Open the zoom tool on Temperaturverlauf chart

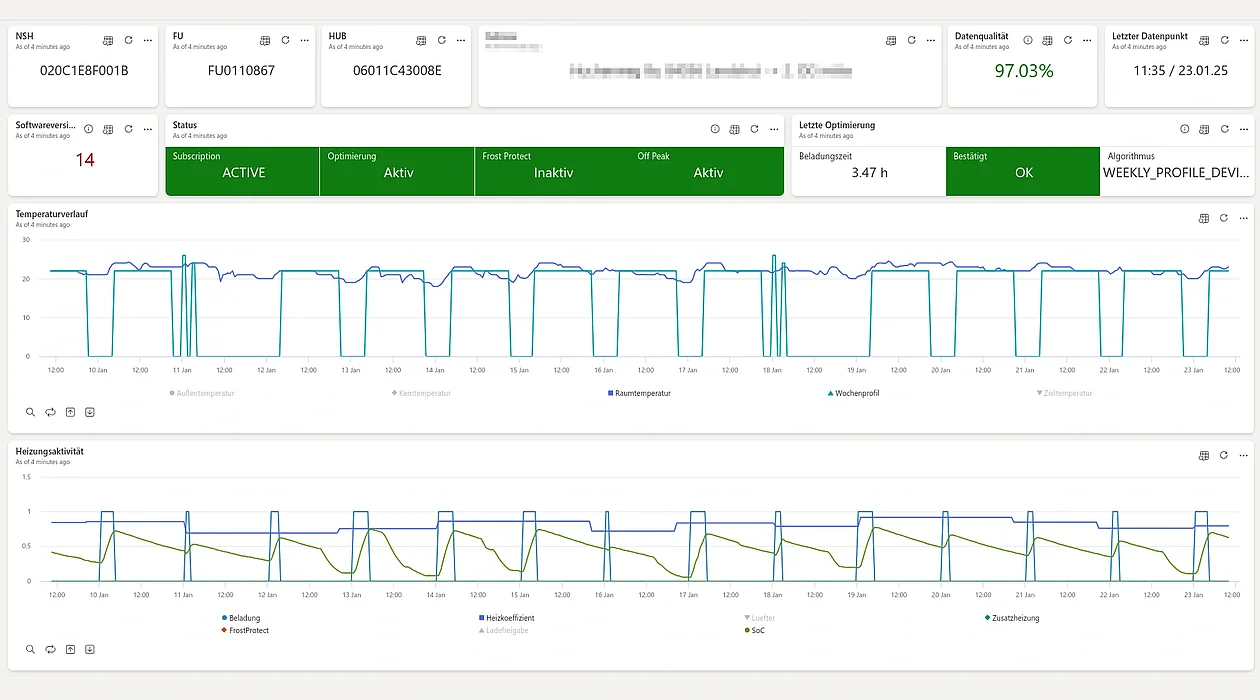tap(30, 411)
